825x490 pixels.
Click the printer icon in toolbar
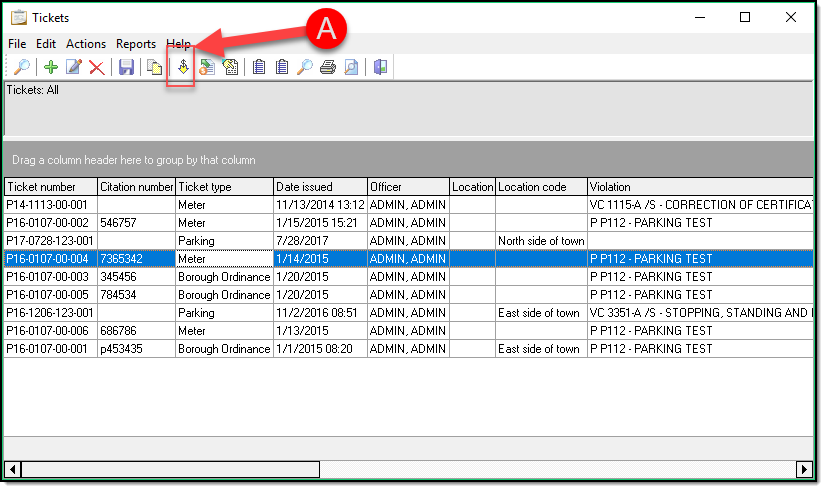[x=327, y=68]
